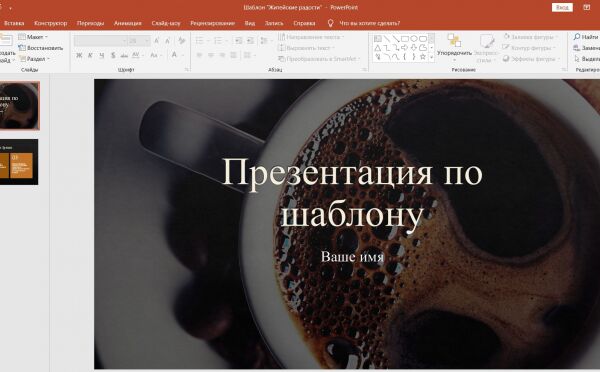Choose the five-point star shape
600x372 pixels.
[x=423, y=57]
